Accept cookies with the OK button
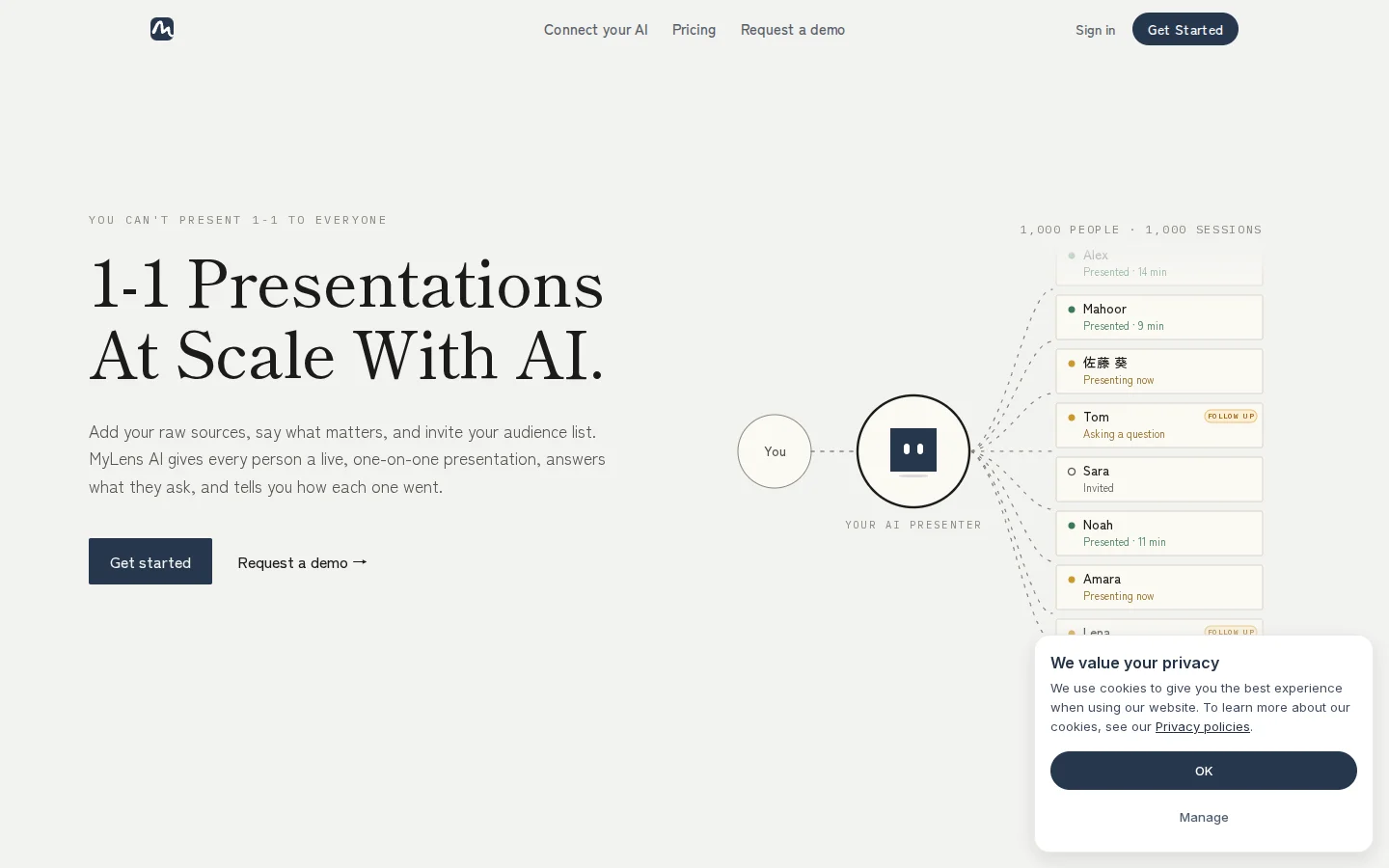This screenshot has width=1389, height=868. tap(1204, 771)
